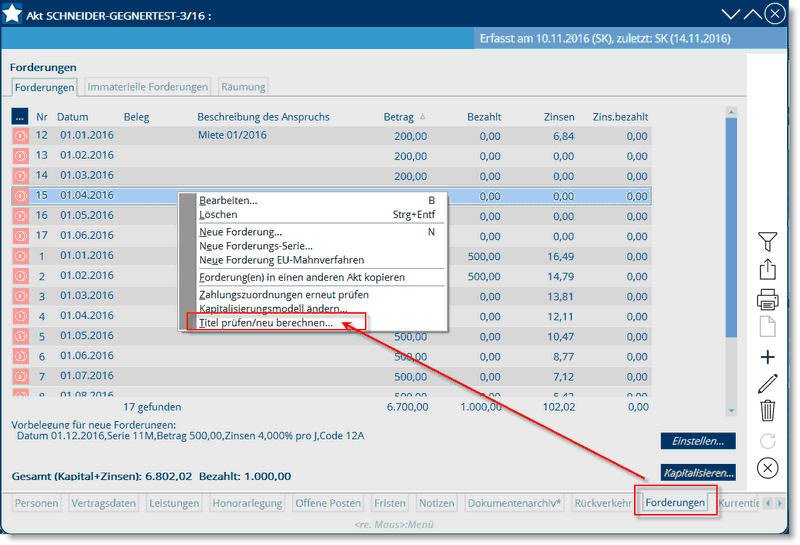Open the Leistungen bottom tab

point(174,503)
